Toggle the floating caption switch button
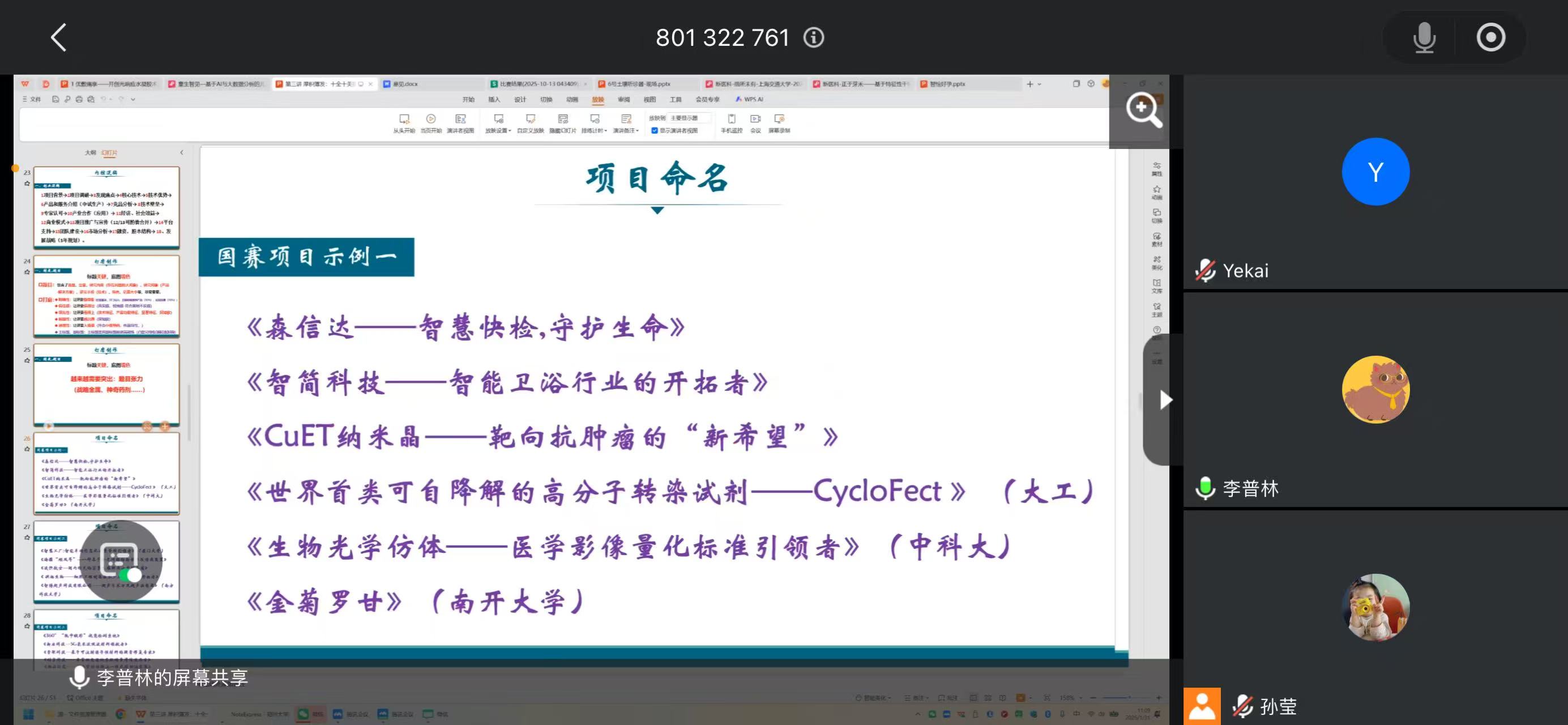1568x725 pixels. coord(122,561)
